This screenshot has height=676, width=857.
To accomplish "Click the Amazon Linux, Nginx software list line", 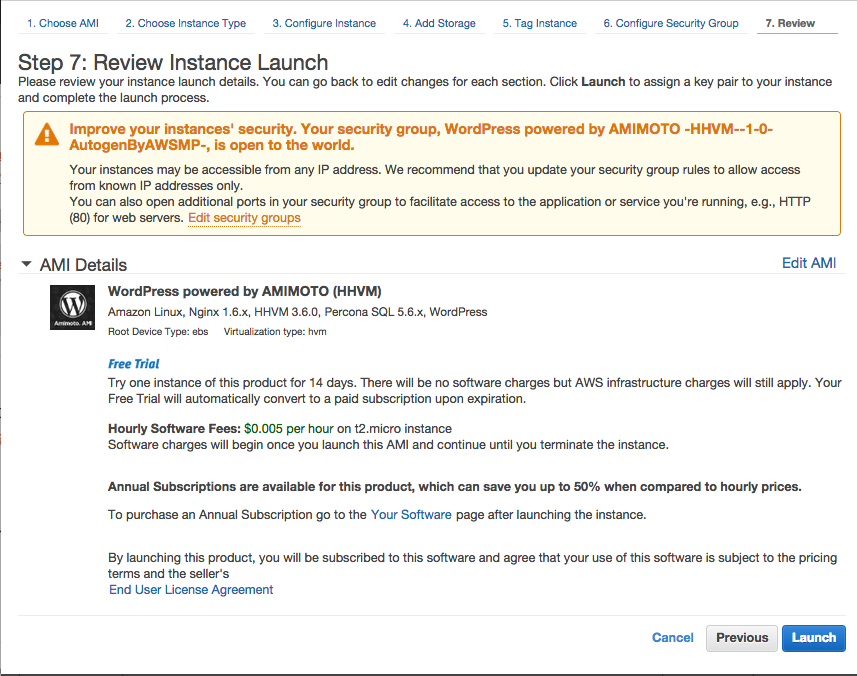I will coord(297,312).
